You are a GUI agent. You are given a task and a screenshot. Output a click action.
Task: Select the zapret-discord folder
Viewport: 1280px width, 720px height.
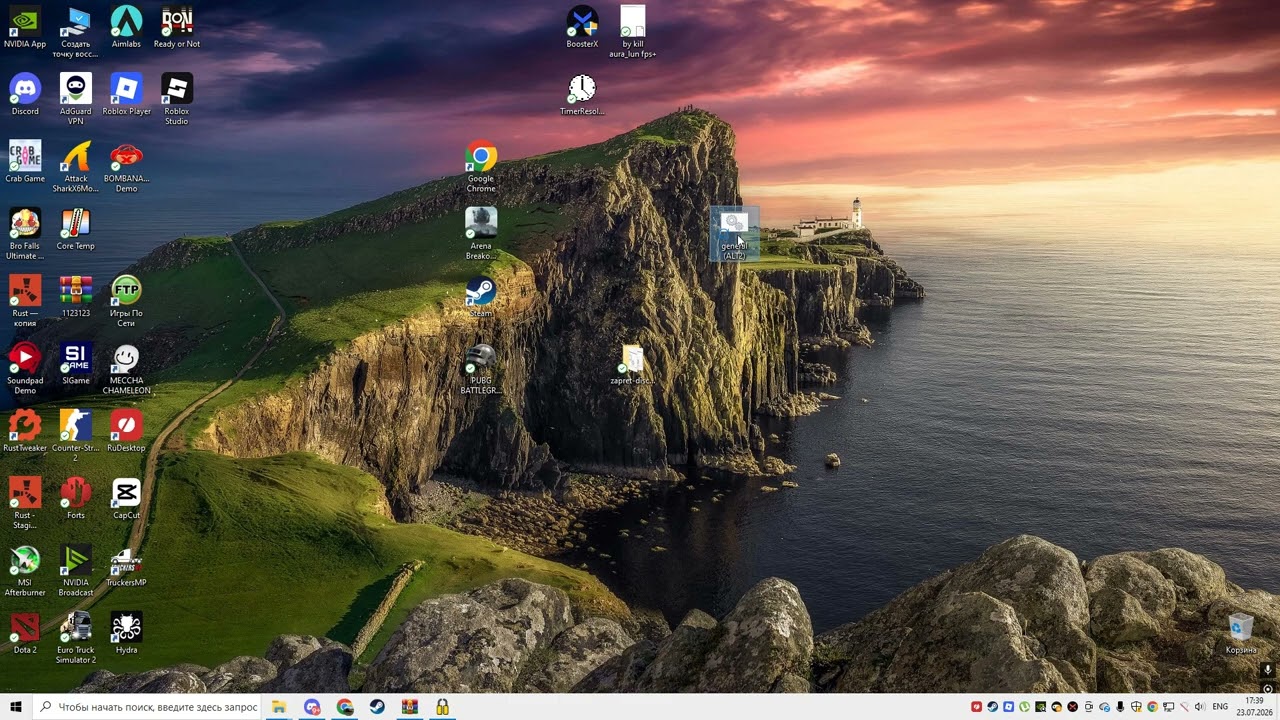coord(633,362)
